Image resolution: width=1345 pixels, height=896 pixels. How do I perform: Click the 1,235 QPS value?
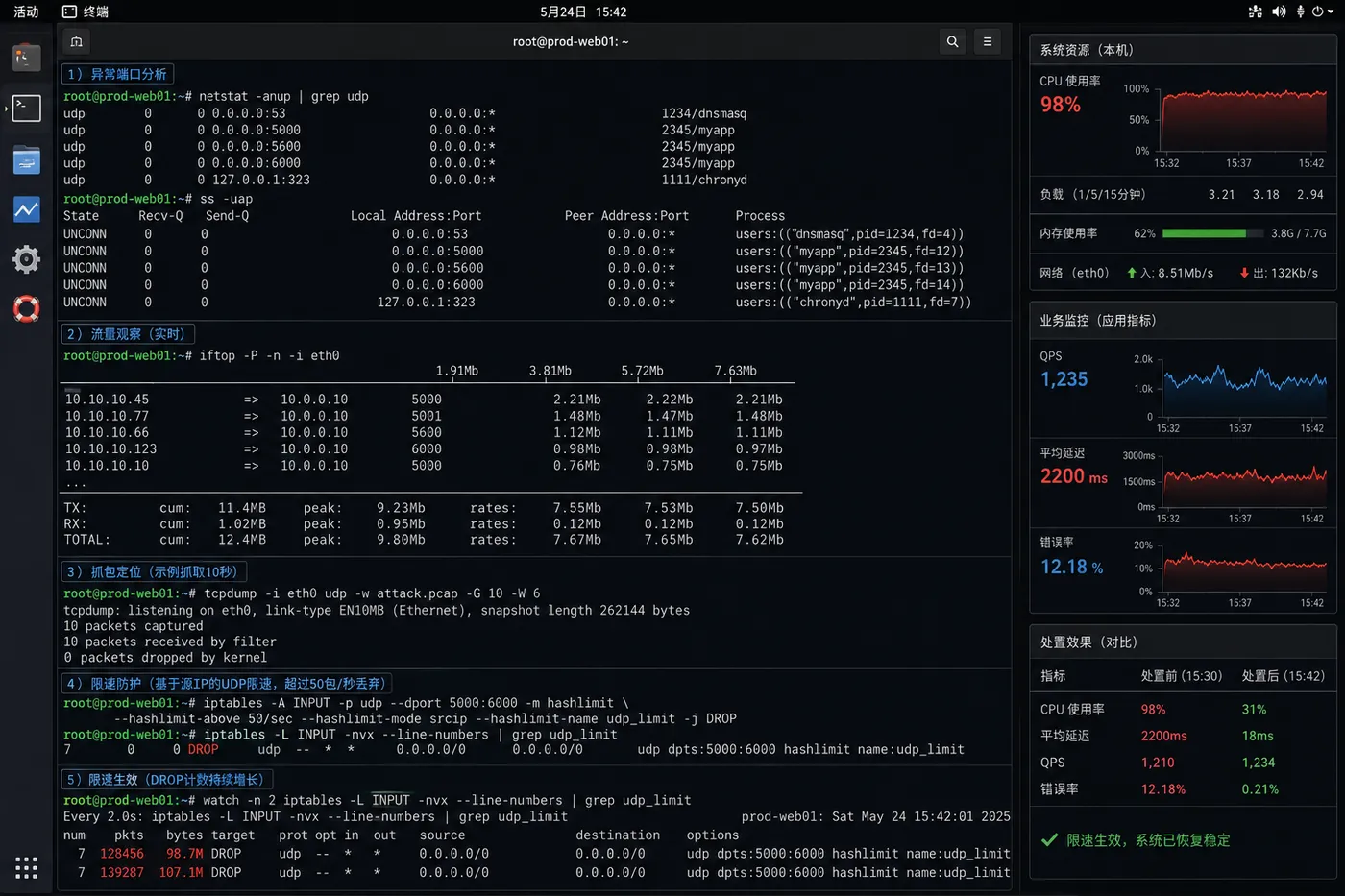click(x=1064, y=379)
